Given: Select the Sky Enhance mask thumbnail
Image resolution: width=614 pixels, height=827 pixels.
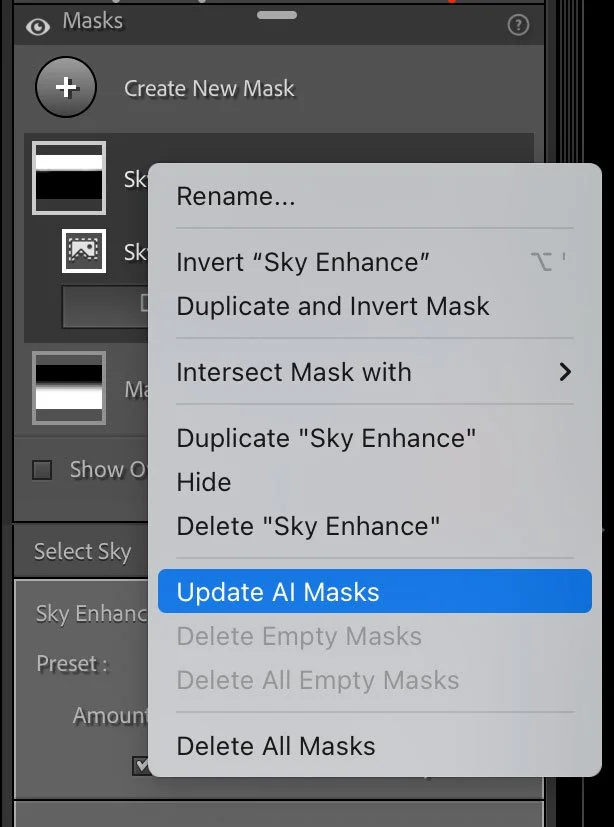Looking at the screenshot, I should tap(69, 178).
